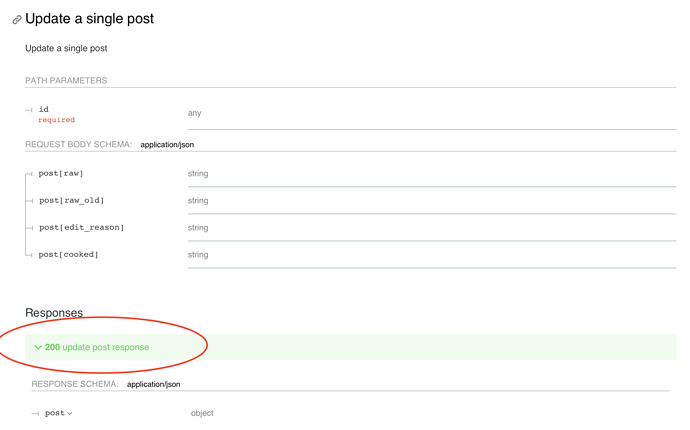Click the REQUEST BODY SCHEMA label

(x=78, y=144)
